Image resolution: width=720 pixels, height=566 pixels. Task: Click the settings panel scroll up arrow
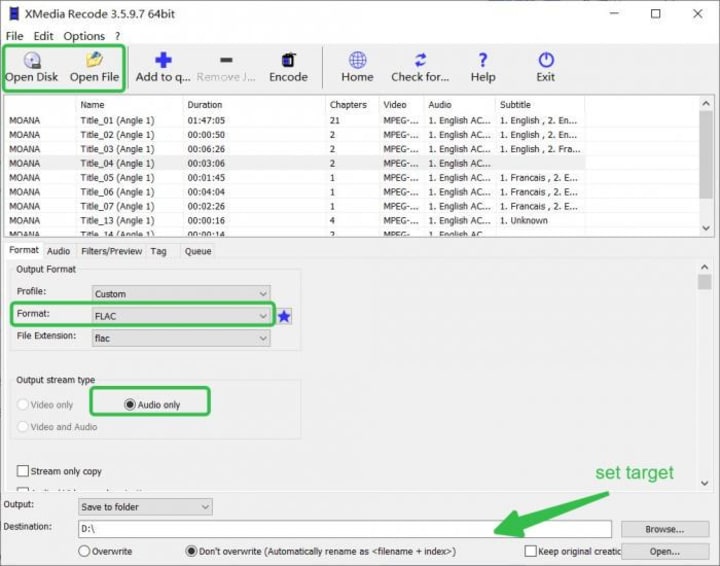click(704, 267)
